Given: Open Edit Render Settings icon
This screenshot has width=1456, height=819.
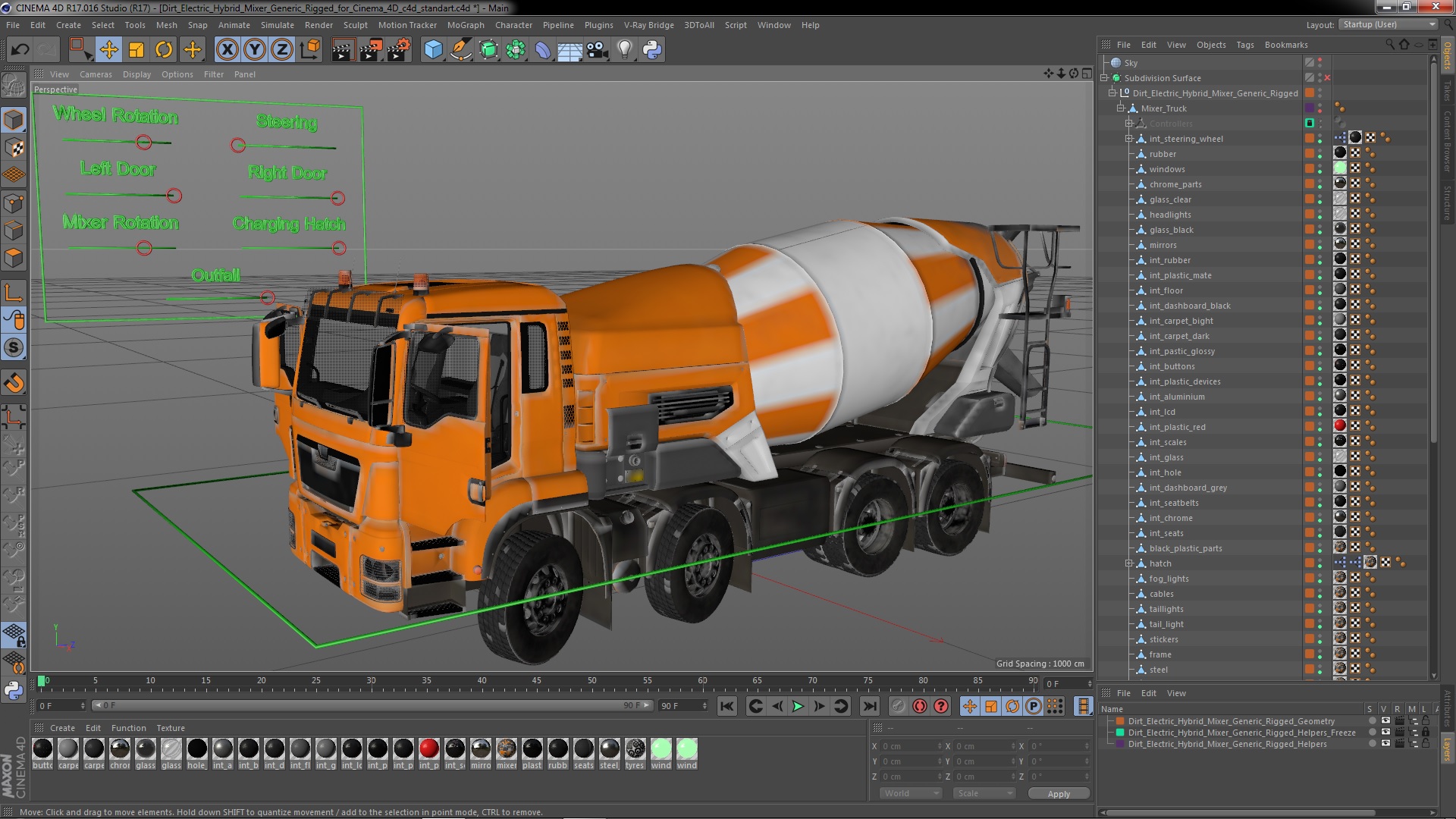Looking at the screenshot, I should 399,50.
